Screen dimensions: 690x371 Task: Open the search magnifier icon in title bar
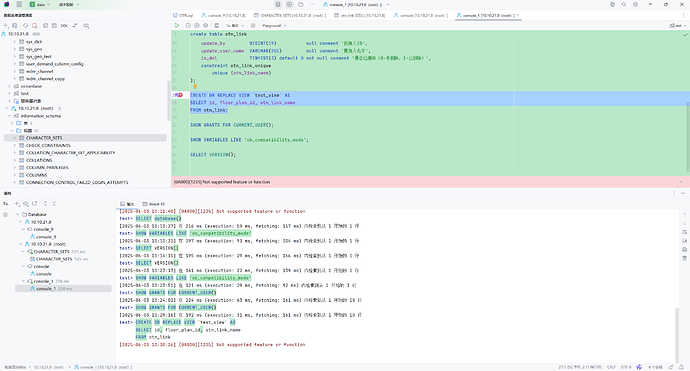[x=624, y=4]
